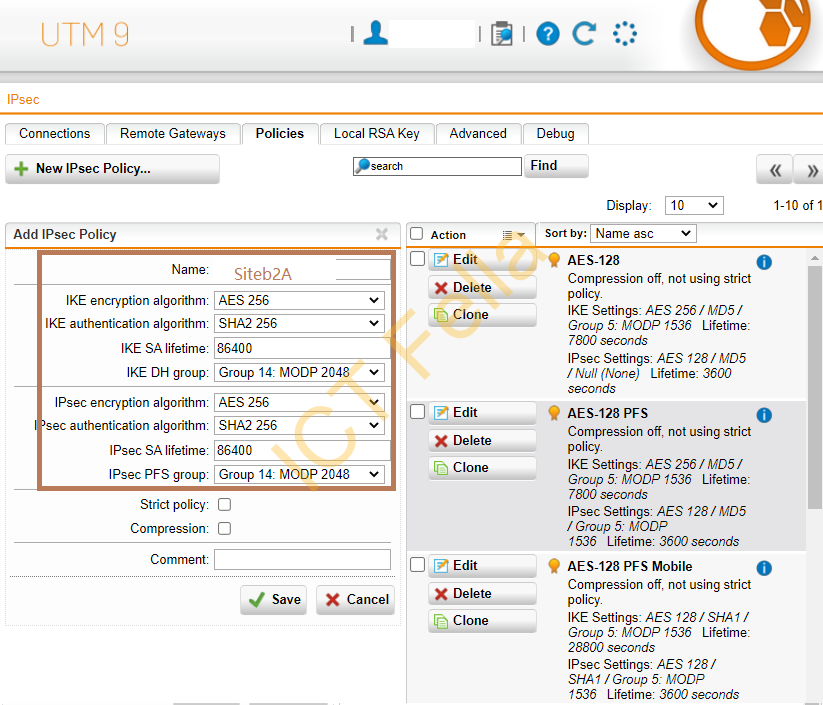823x705 pixels.
Task: Click the user account icon in header
Action: [375, 33]
